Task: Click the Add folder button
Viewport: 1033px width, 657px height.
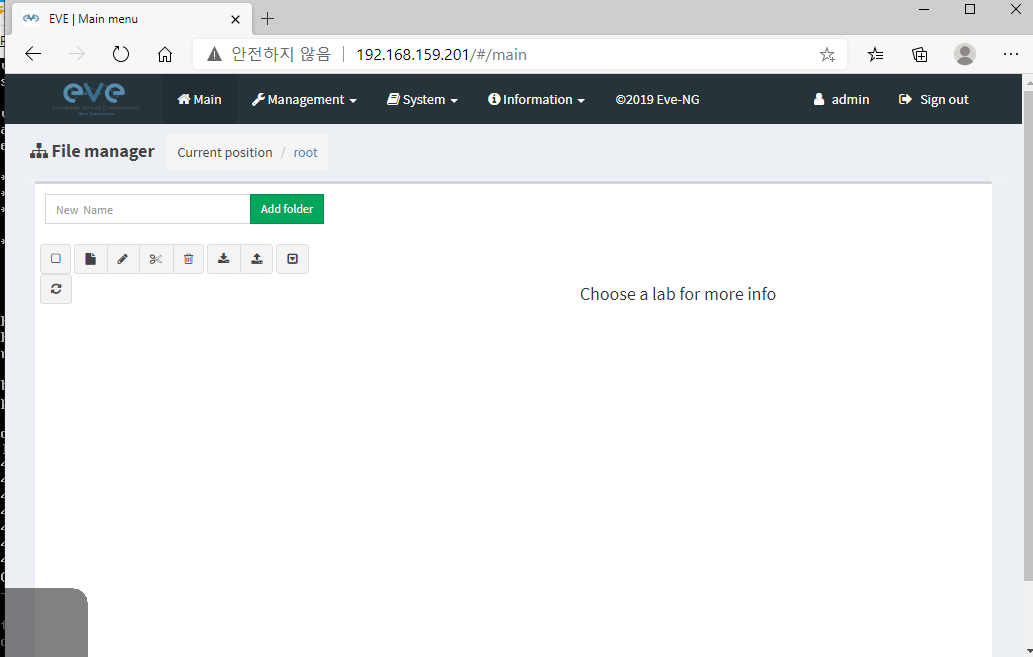Action: pos(287,209)
